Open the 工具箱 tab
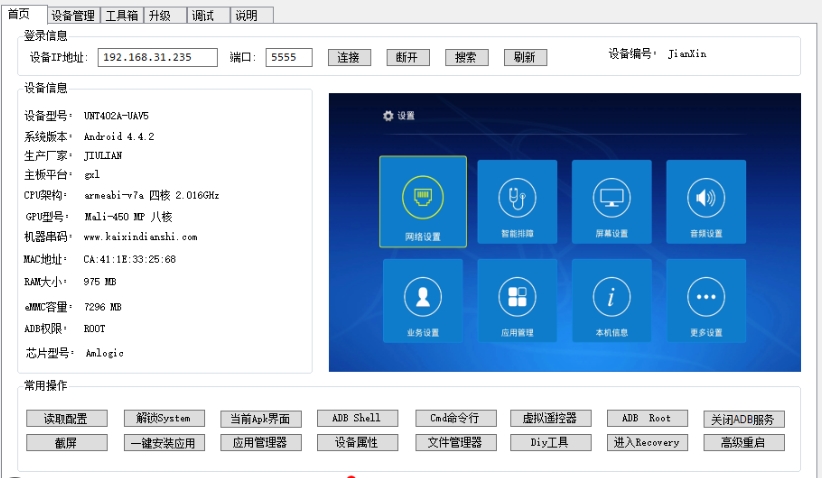822x478 pixels. (x=122, y=16)
